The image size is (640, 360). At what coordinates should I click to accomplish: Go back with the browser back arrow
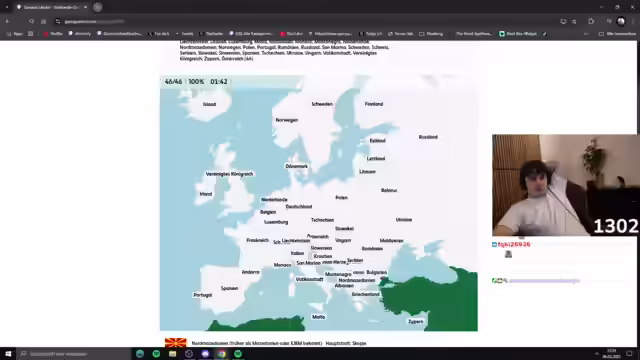[x=7, y=21]
